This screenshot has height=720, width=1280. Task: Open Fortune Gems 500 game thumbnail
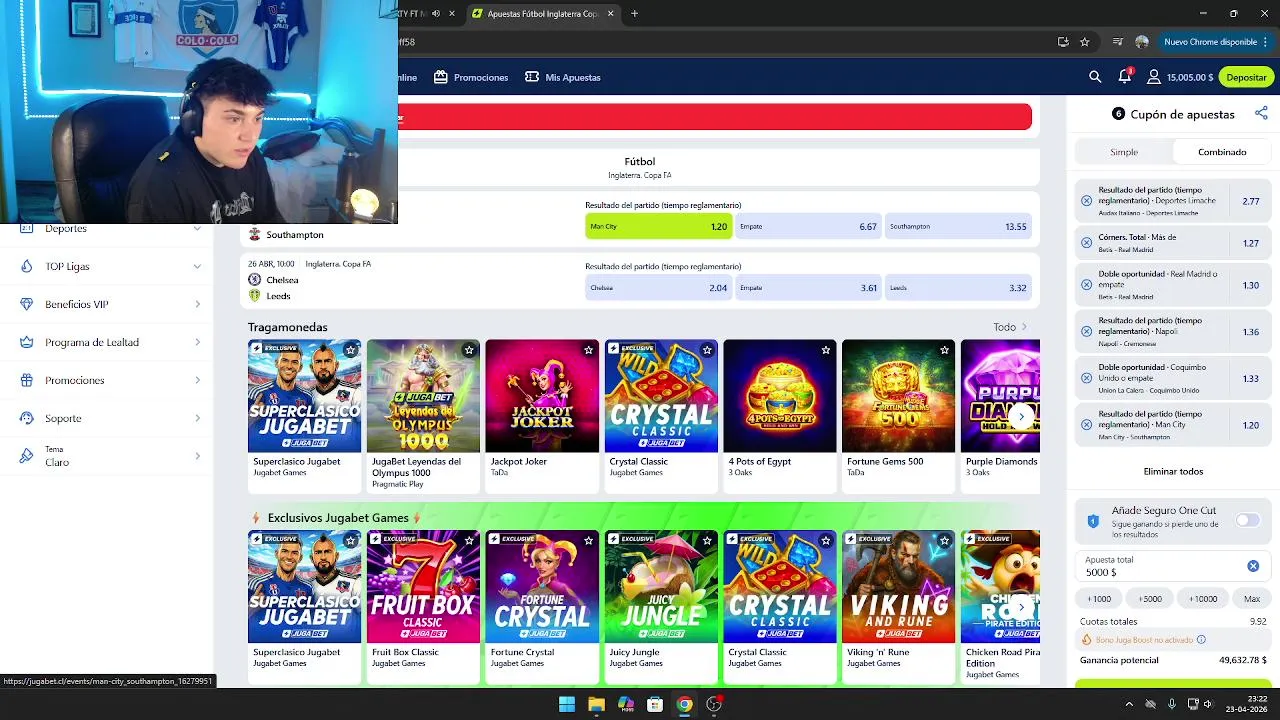click(x=898, y=396)
